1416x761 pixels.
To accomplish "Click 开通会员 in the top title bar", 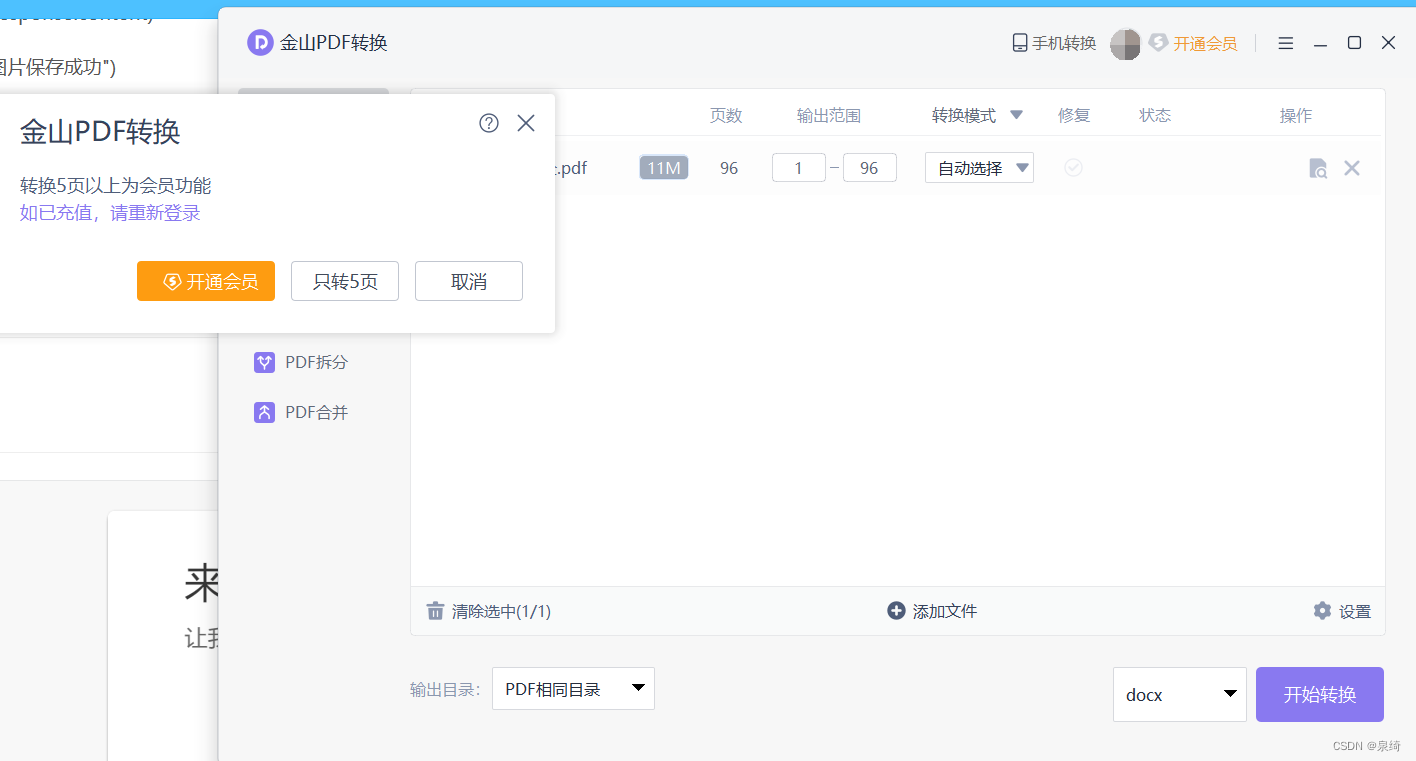I will click(x=1205, y=43).
